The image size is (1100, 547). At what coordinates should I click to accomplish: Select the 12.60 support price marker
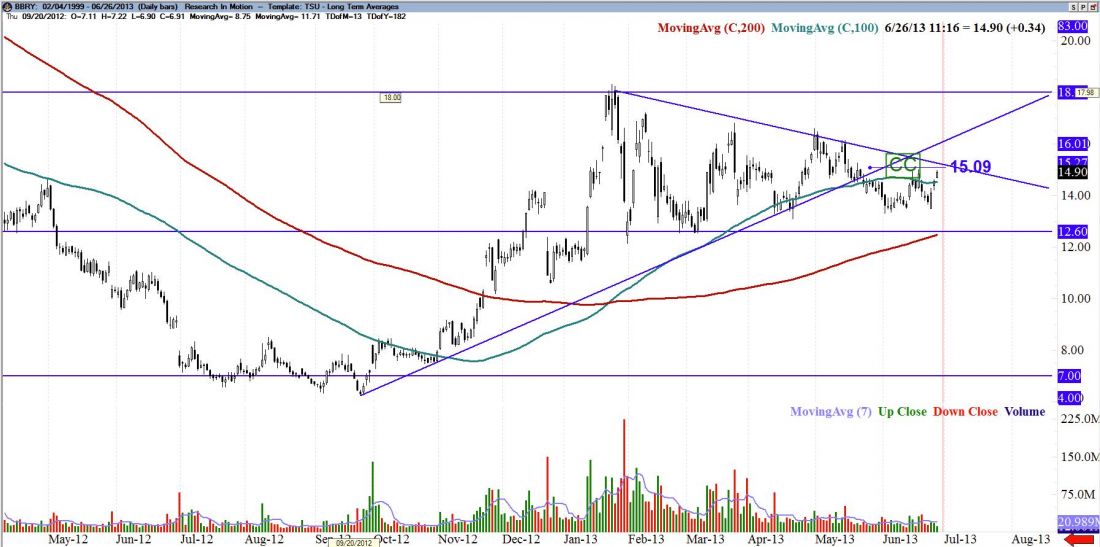(1071, 232)
